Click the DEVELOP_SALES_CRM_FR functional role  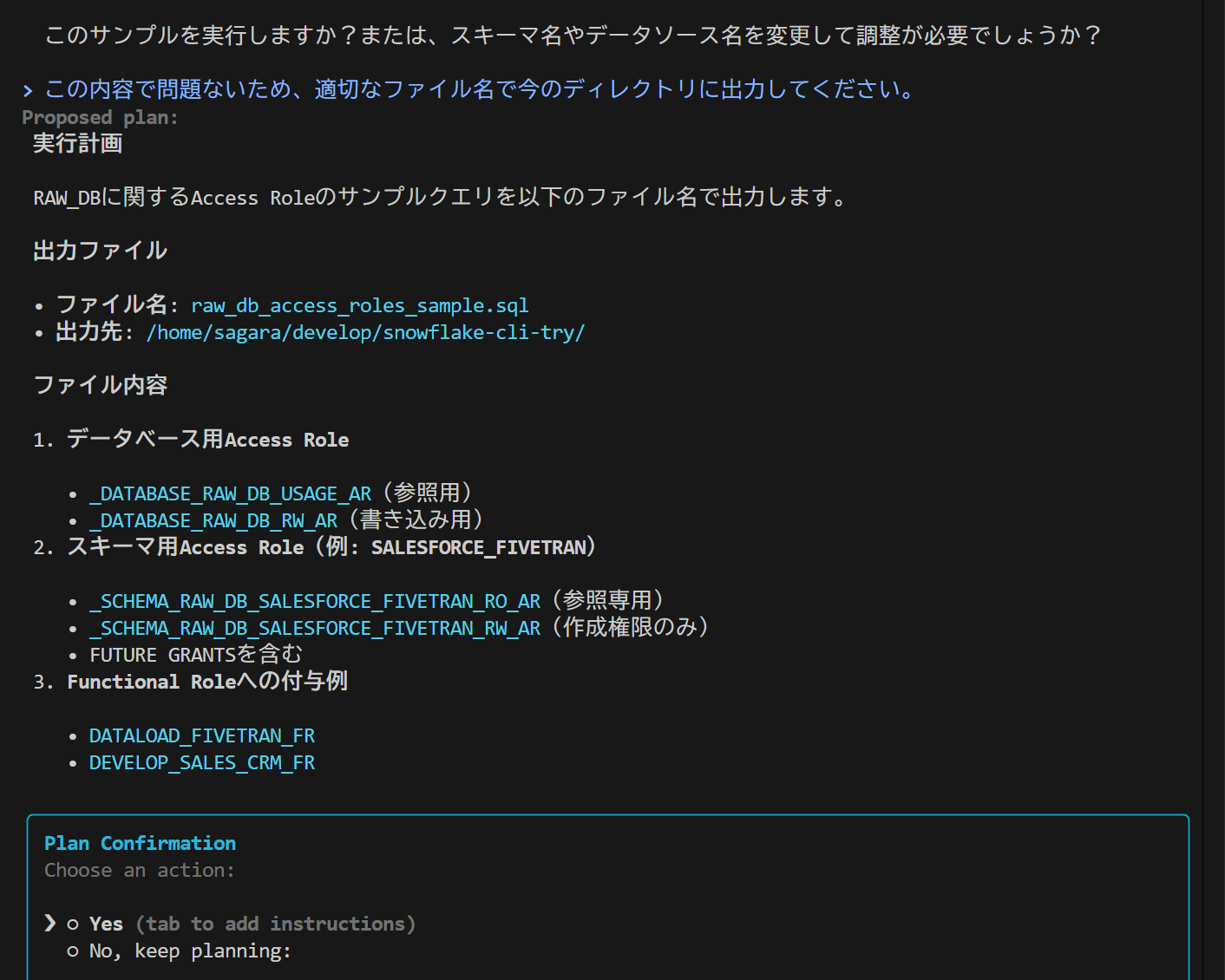201,763
